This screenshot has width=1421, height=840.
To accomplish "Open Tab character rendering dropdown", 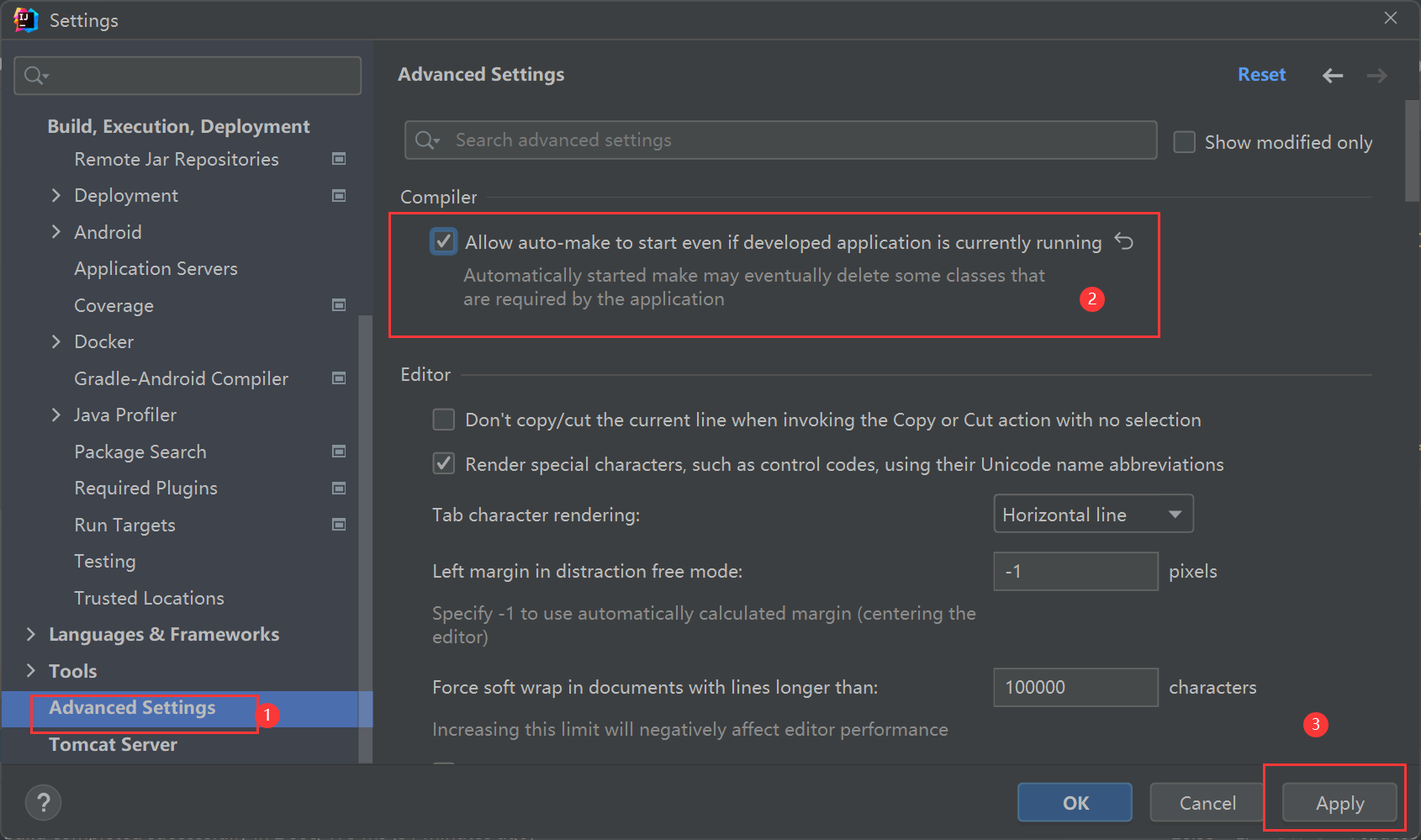I will pos(1093,514).
